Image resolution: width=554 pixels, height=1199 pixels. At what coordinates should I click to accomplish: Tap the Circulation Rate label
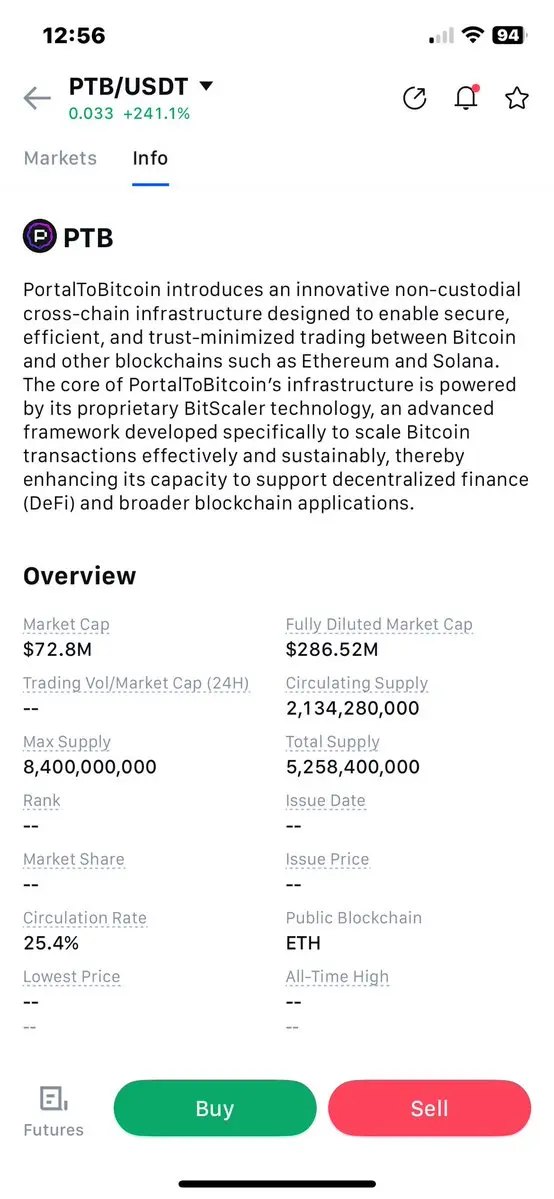[x=85, y=918]
